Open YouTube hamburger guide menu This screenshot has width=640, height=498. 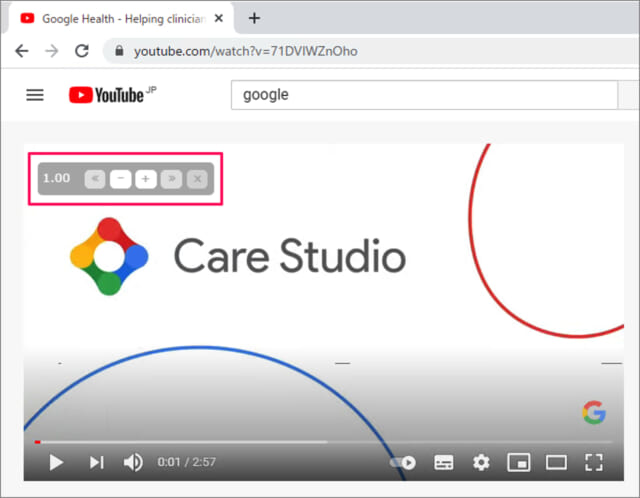(x=35, y=95)
